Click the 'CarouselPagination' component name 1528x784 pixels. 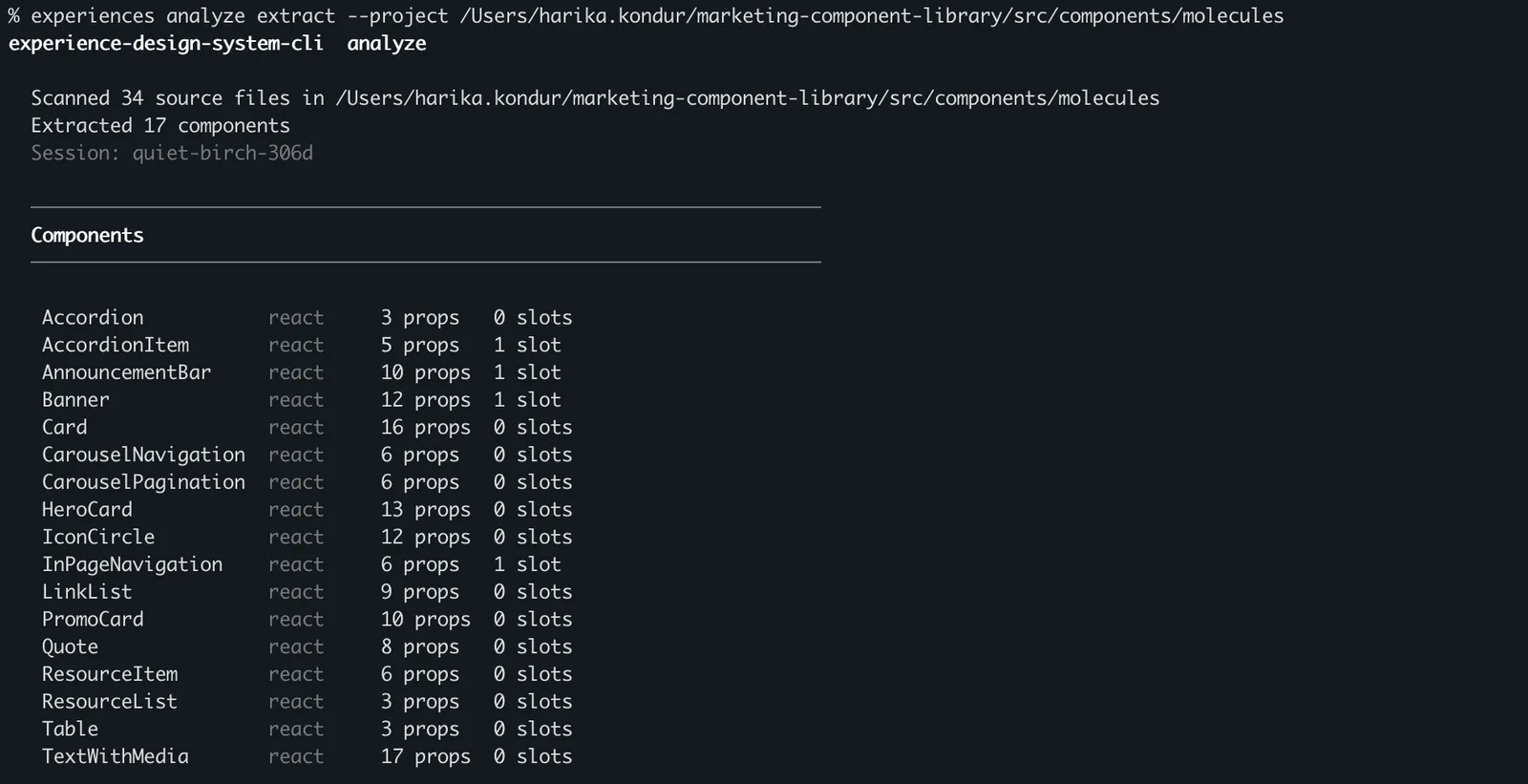(143, 482)
